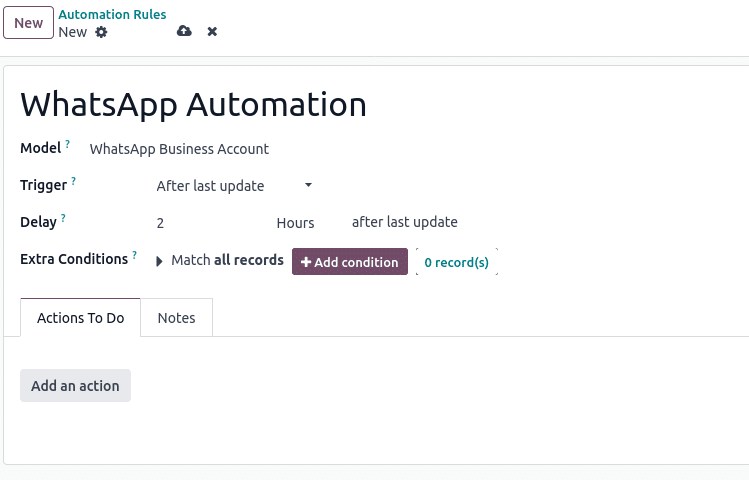The width and height of the screenshot is (749, 480).
Task: Click the 'after last update' delay text
Action: point(405,222)
